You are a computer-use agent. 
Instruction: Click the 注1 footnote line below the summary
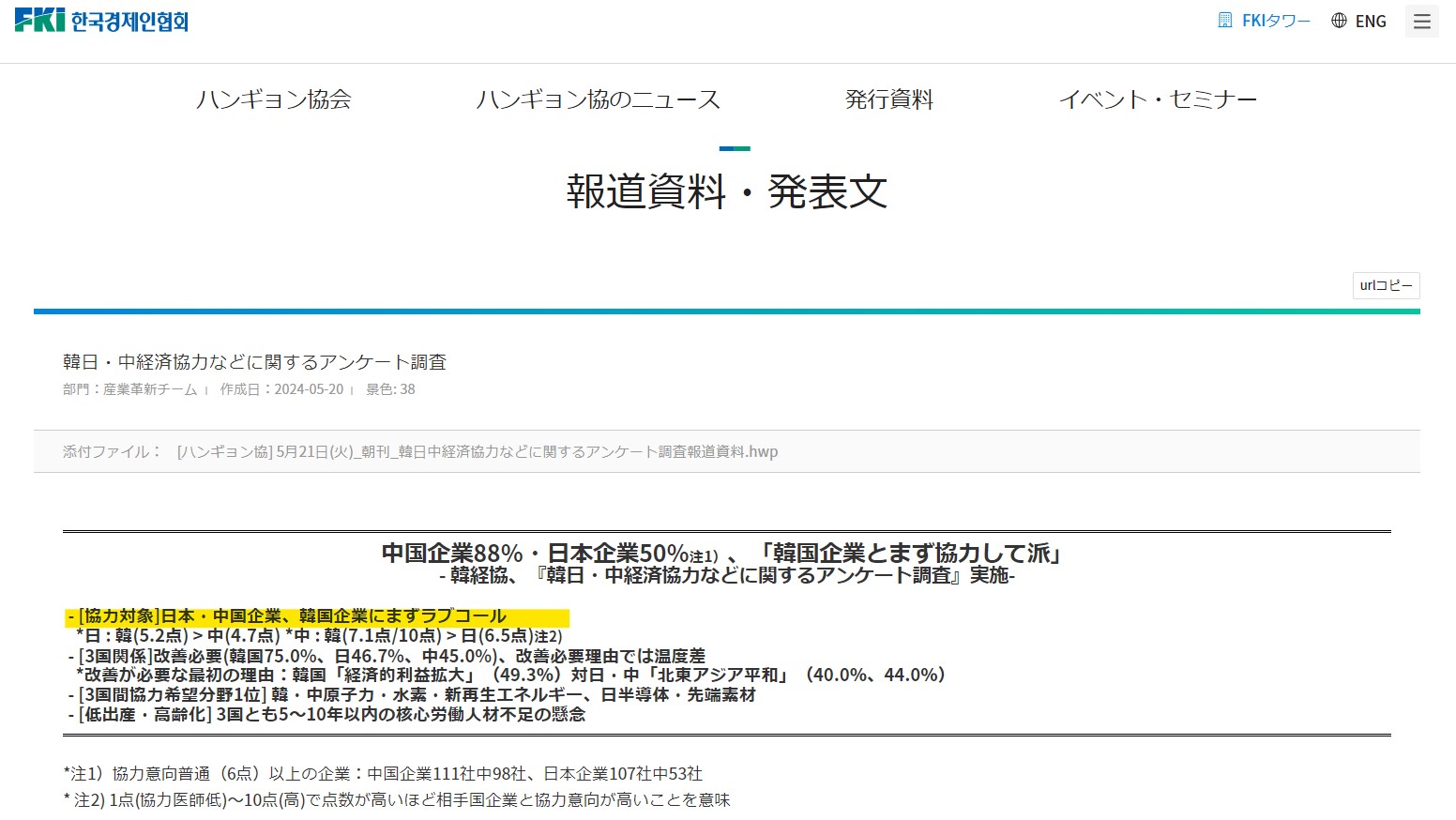(383, 774)
